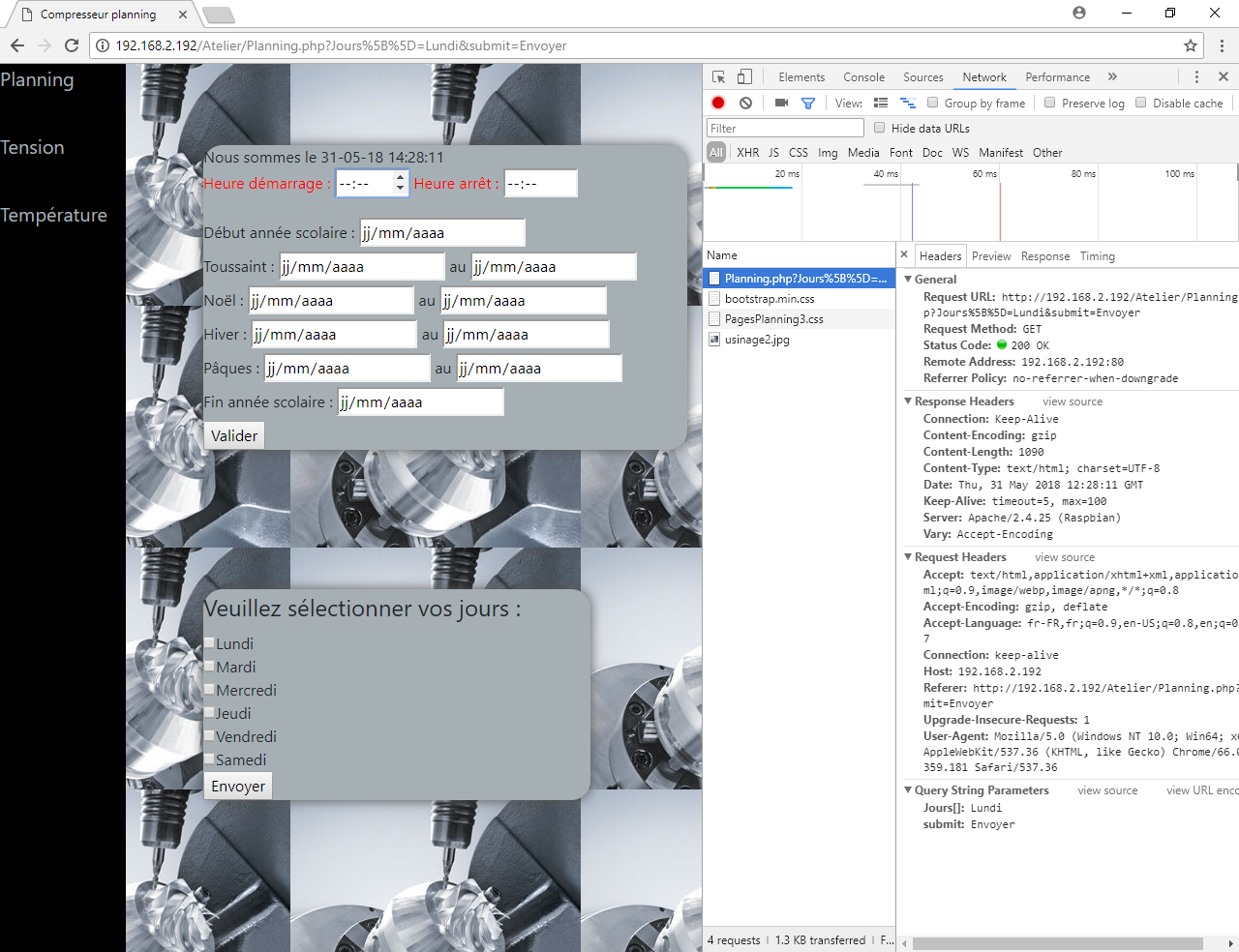Collapse the Response Headers section
Viewport: 1239px width, 952px height.
pyautogui.click(x=908, y=402)
